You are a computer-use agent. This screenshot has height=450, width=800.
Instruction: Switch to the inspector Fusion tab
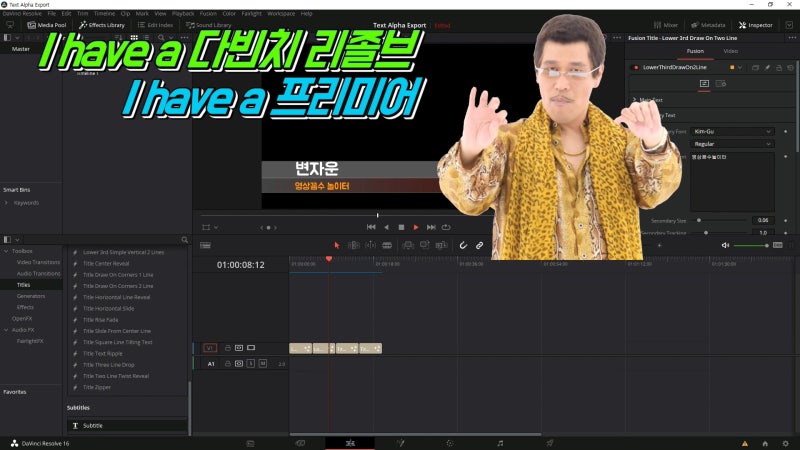(x=695, y=51)
